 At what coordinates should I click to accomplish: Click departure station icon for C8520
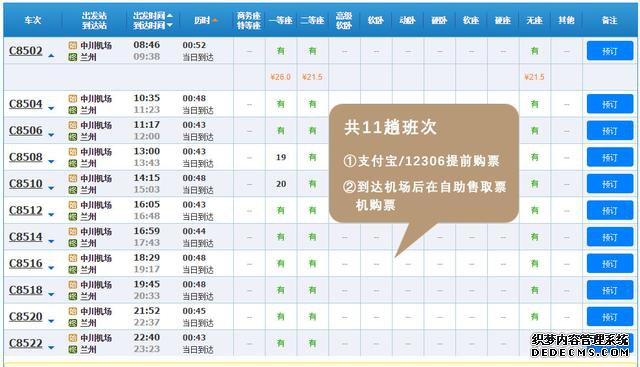(x=73, y=311)
